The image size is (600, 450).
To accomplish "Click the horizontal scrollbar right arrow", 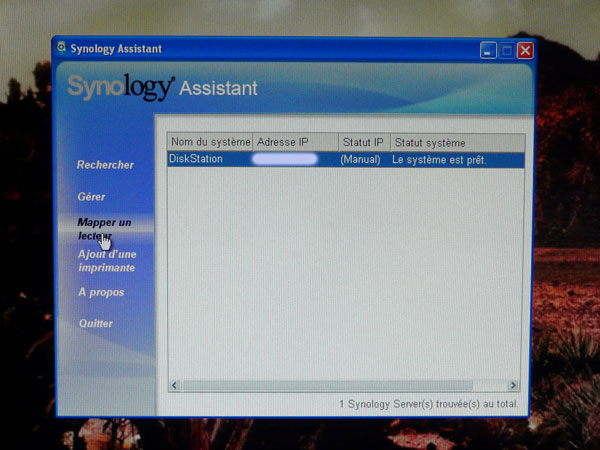I will coord(514,385).
